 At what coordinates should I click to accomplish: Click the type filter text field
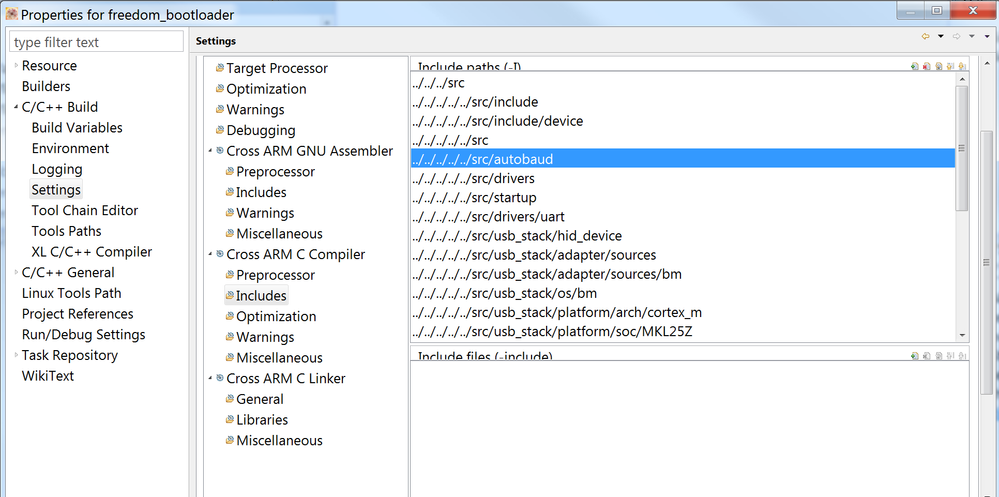coord(96,43)
